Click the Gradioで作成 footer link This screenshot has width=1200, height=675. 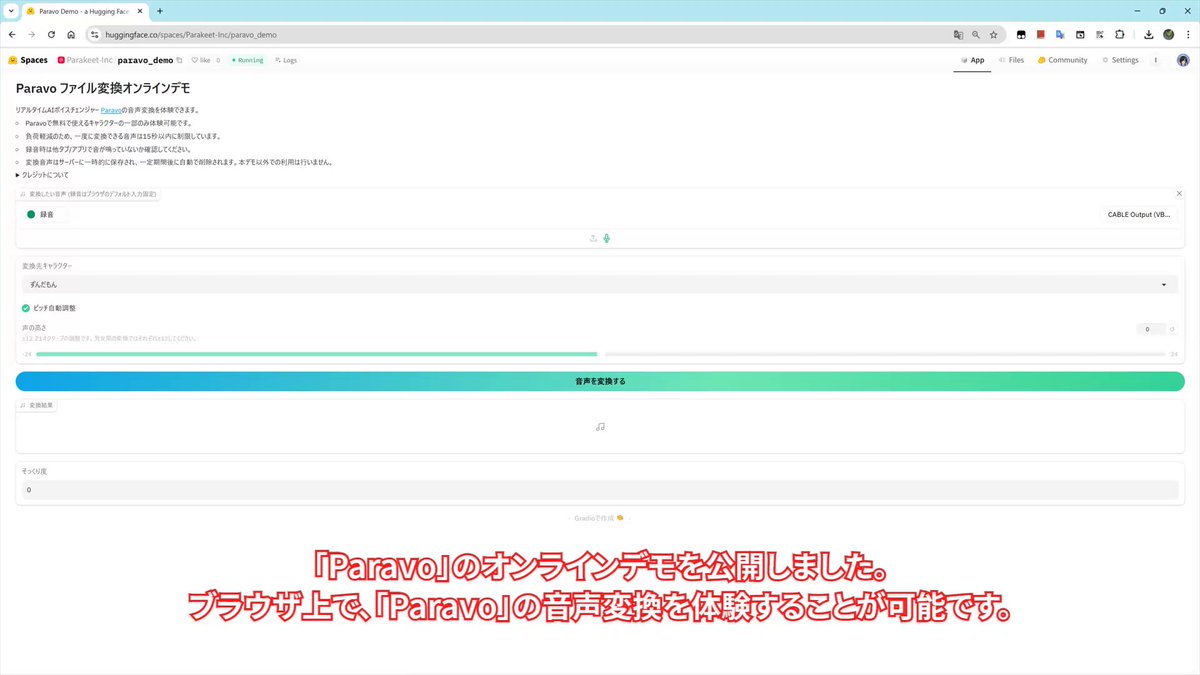[600, 518]
